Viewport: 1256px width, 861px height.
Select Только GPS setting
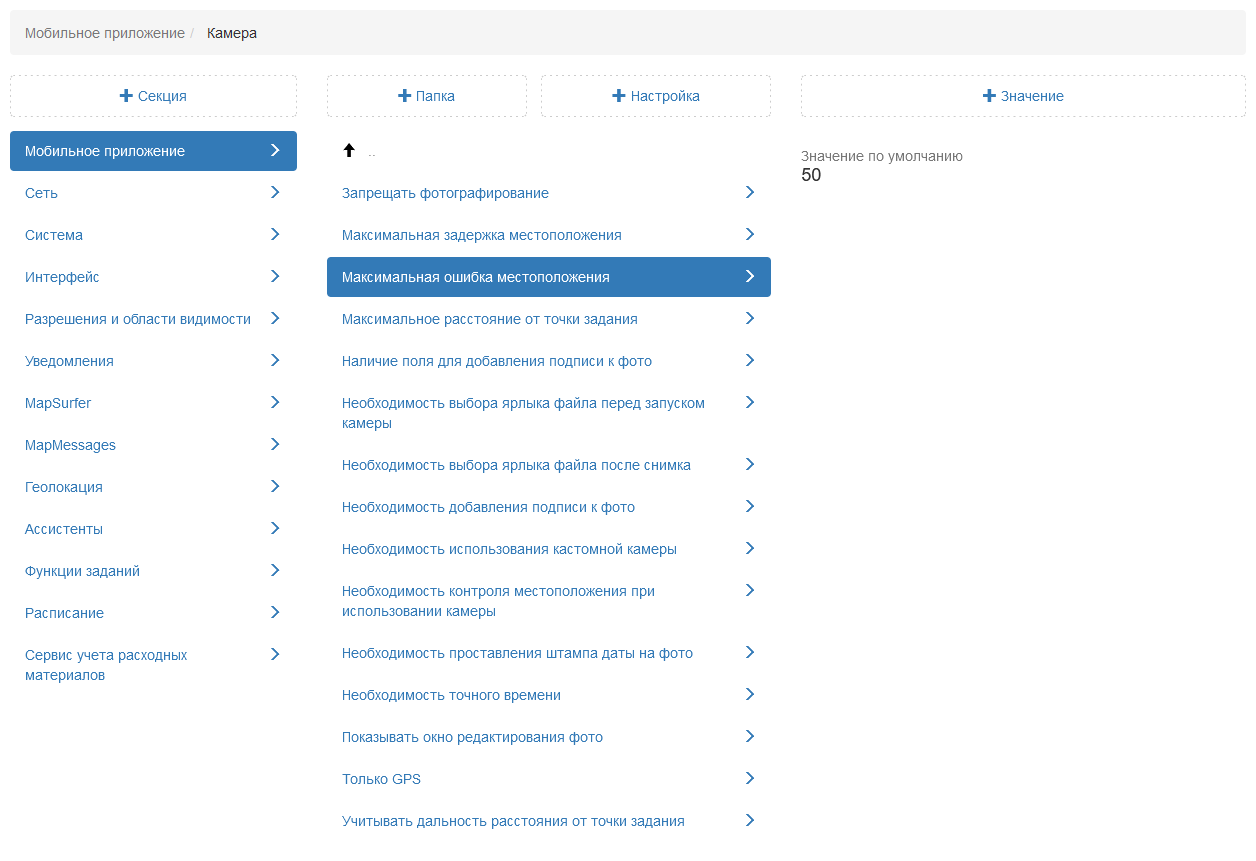[549, 779]
